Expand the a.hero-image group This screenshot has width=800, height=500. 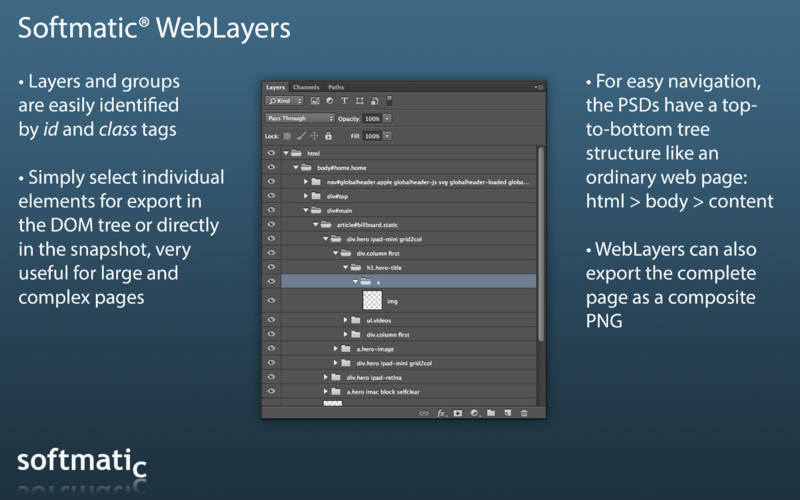pos(335,349)
